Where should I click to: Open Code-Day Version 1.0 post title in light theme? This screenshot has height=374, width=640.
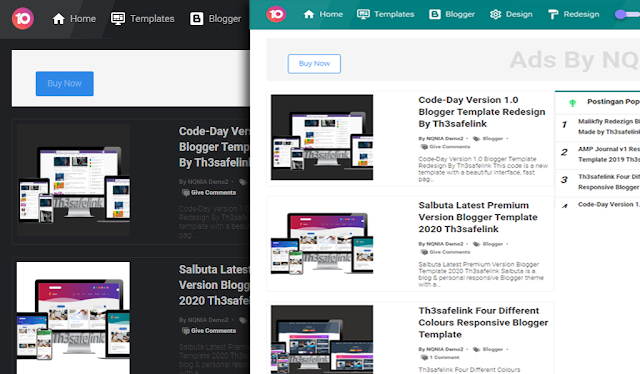pos(482,112)
